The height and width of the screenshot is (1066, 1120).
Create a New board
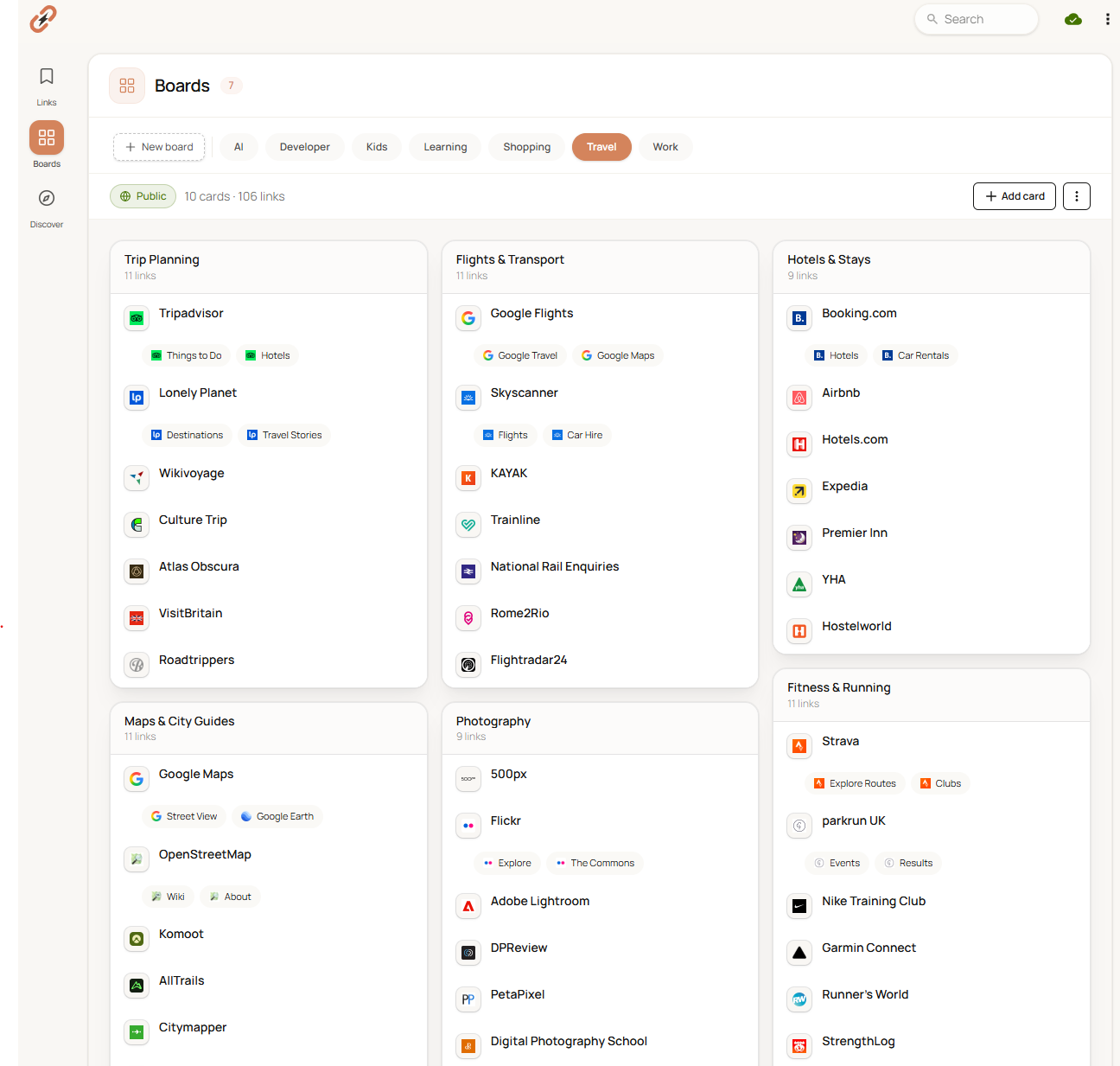(x=159, y=147)
